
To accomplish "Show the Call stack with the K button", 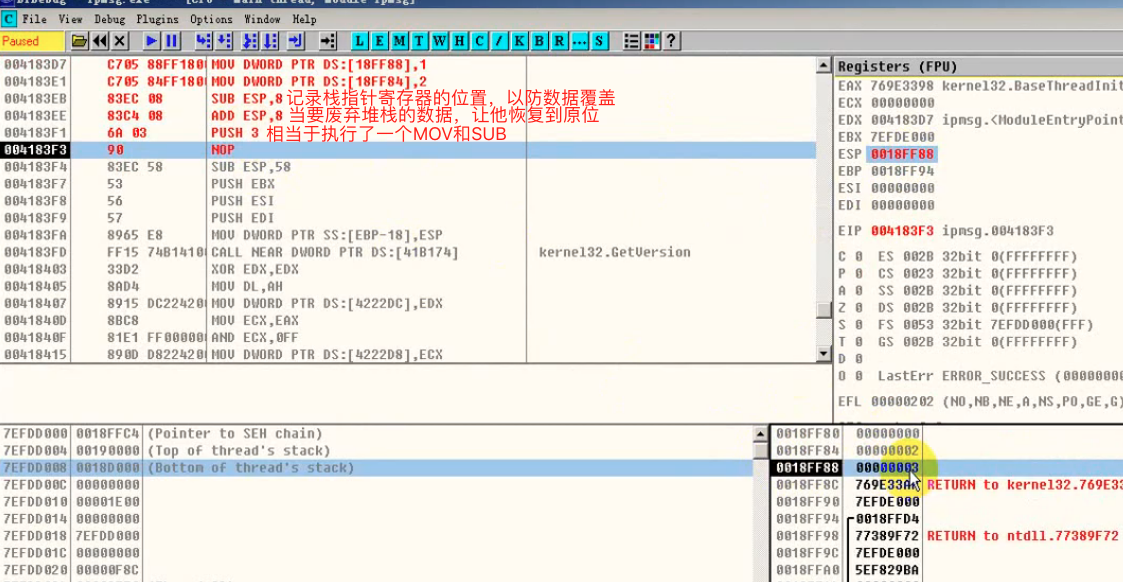I will 519,41.
